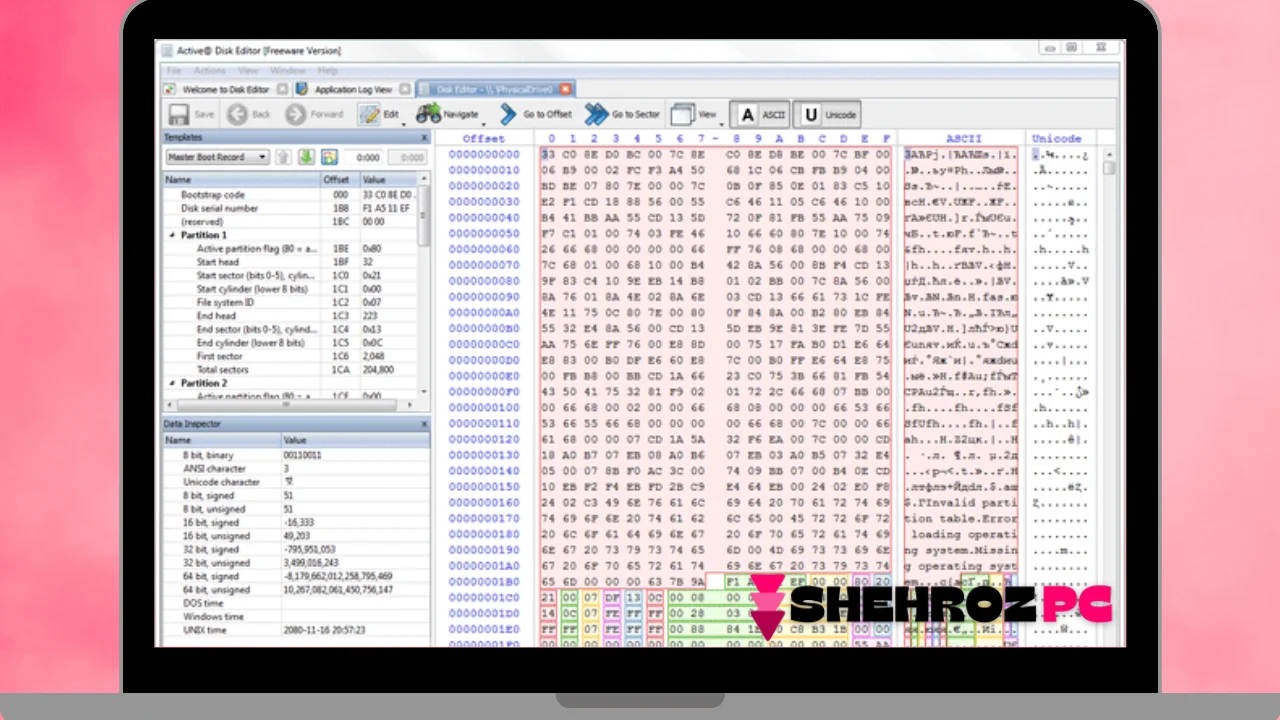Select the Bootstrap code row

[x=291, y=195]
